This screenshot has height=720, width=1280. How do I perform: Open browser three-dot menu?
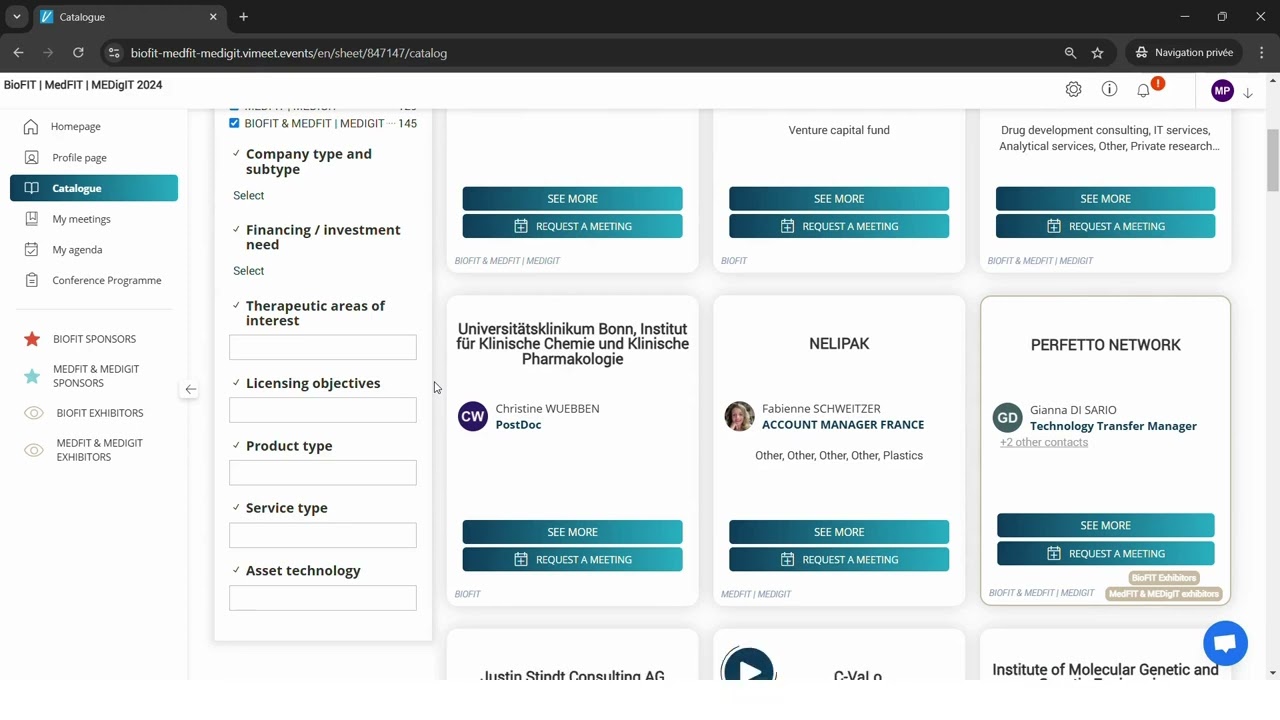point(1262,53)
